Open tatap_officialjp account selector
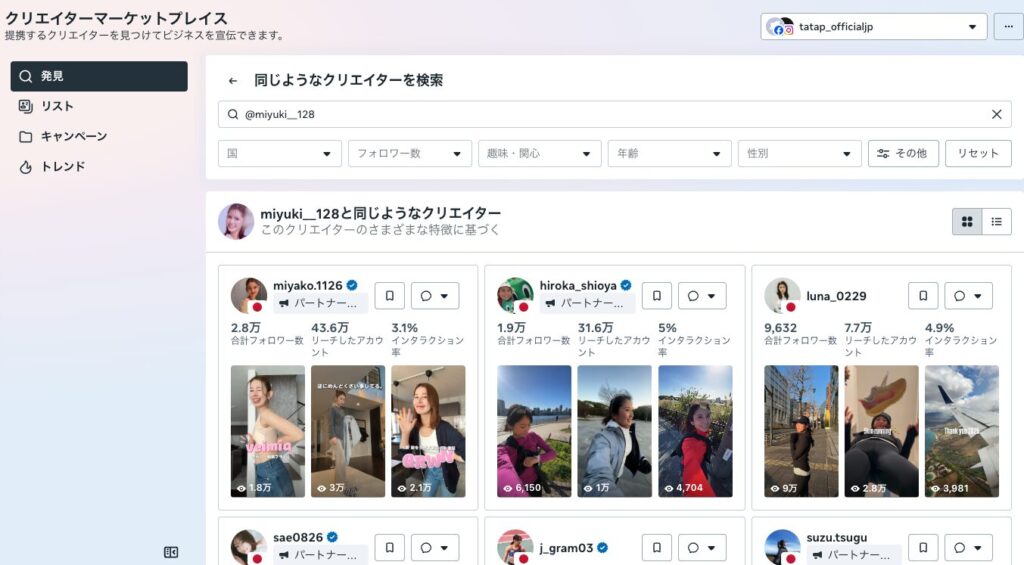The width and height of the screenshot is (1024, 565). click(x=874, y=27)
